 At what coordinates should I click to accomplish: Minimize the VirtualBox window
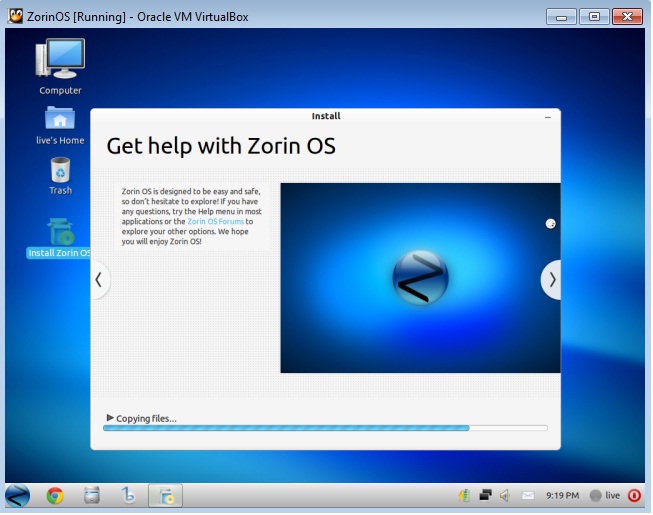561,17
